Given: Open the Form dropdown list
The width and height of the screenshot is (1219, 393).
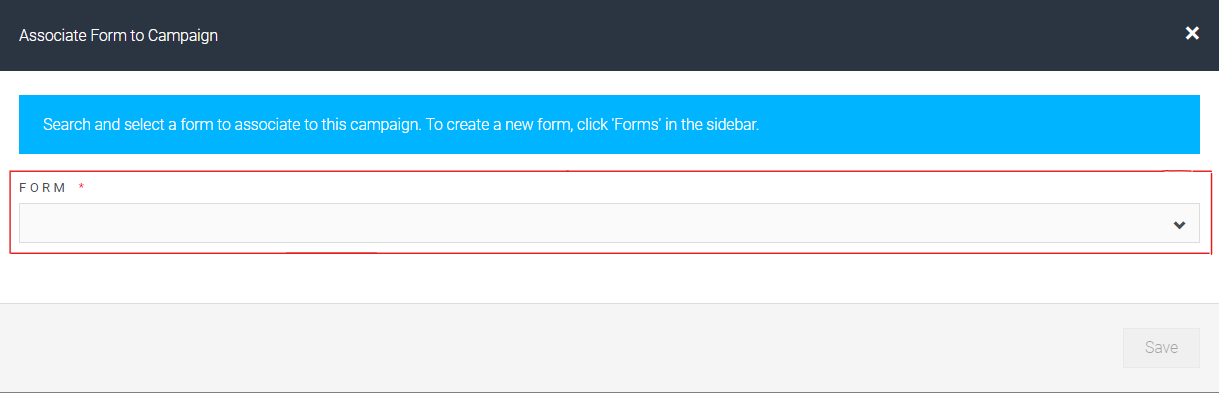Looking at the screenshot, I should [609, 223].
